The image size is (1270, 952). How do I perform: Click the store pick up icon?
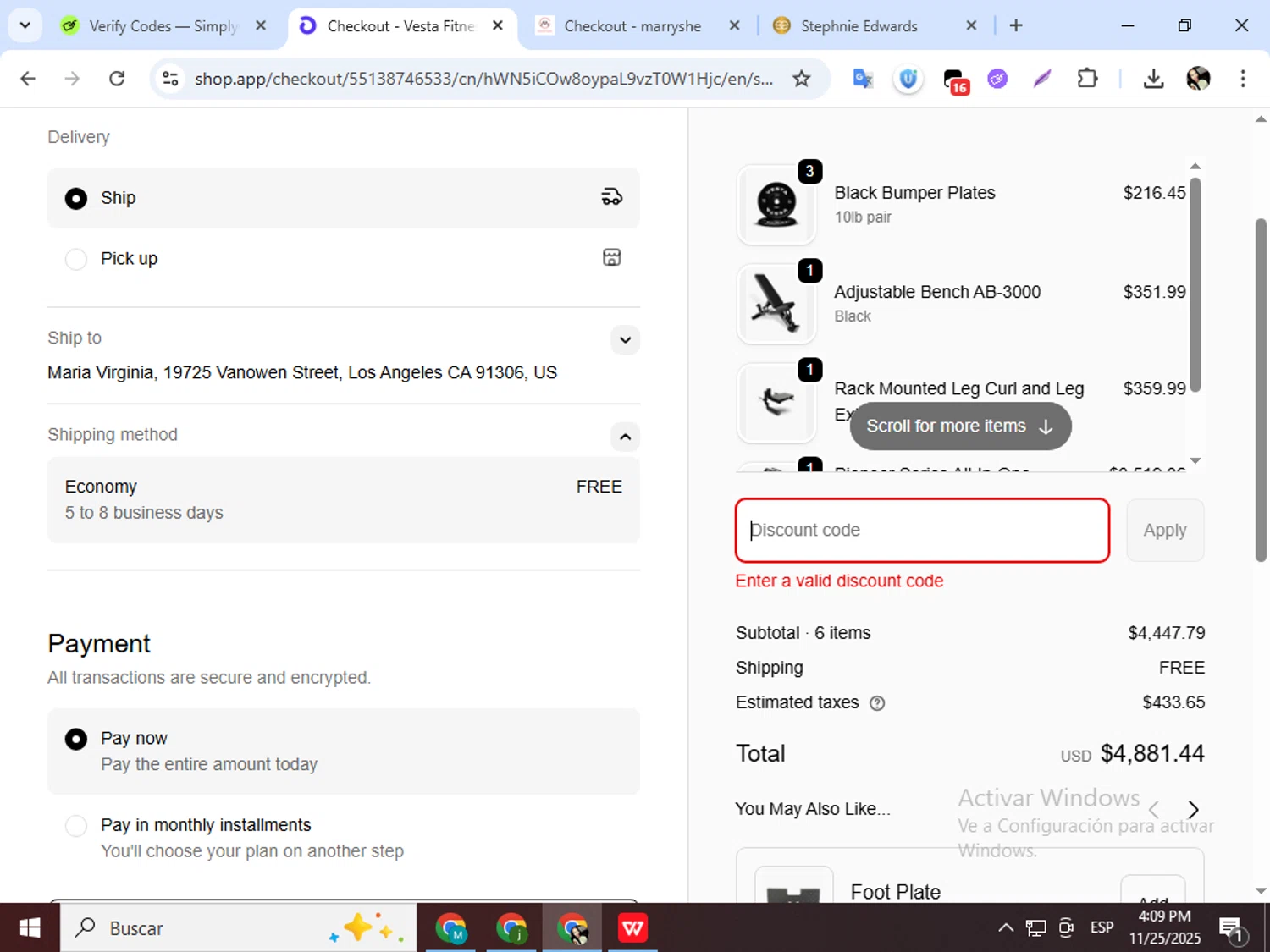point(611,257)
